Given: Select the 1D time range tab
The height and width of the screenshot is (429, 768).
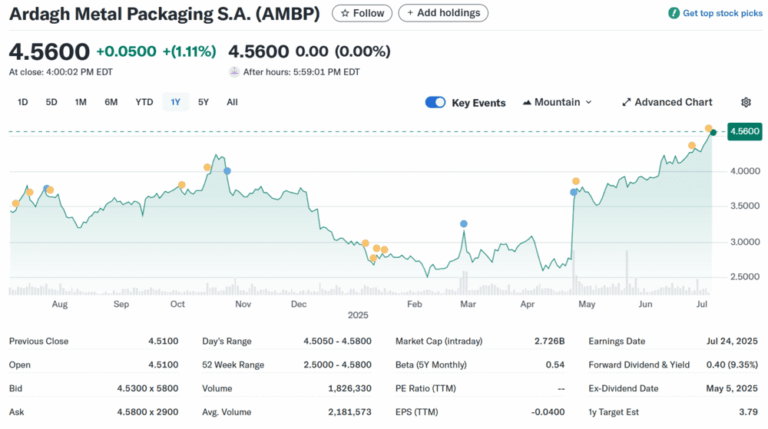Looking at the screenshot, I should point(23,102).
